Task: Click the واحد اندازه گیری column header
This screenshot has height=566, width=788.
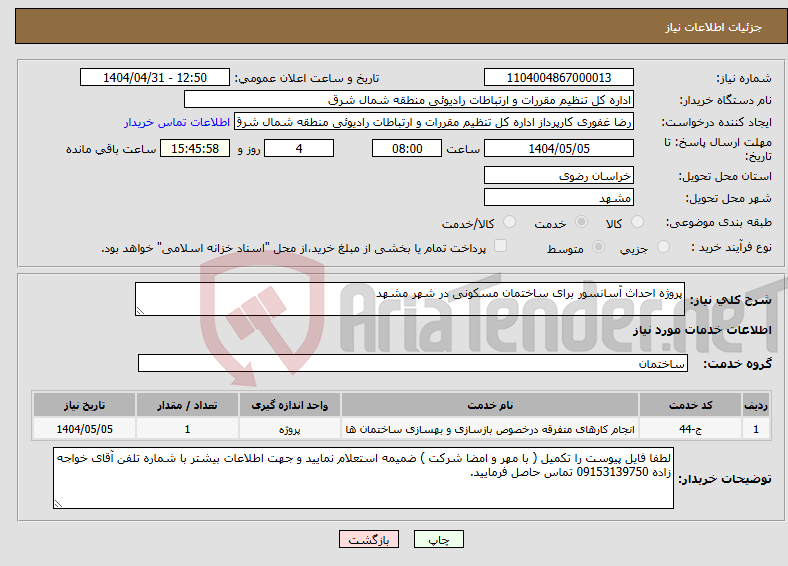Action: click(x=289, y=405)
